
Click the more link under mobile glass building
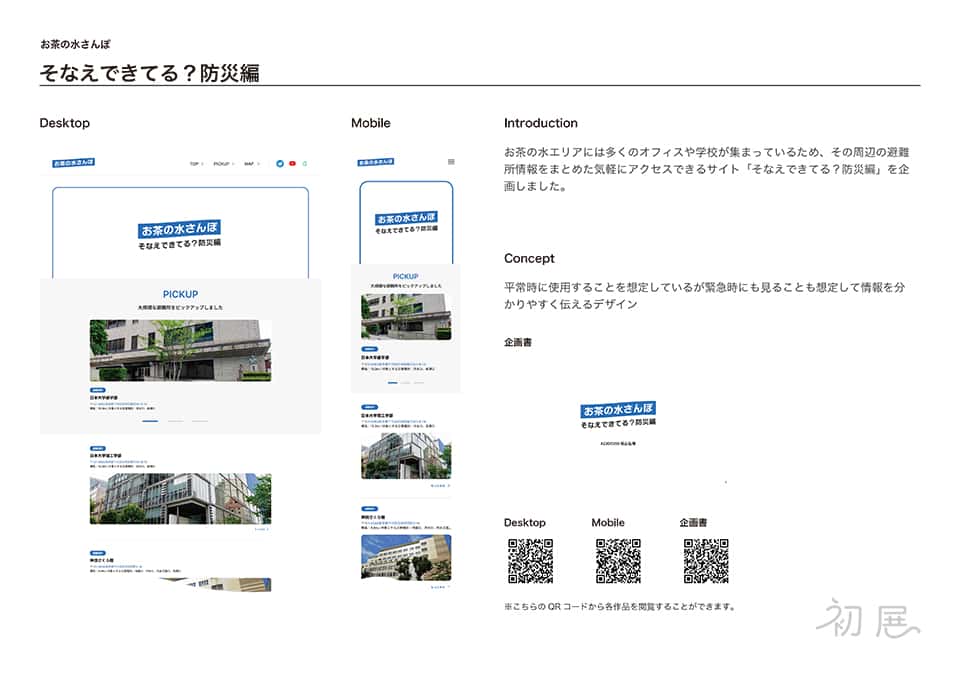(x=440, y=485)
